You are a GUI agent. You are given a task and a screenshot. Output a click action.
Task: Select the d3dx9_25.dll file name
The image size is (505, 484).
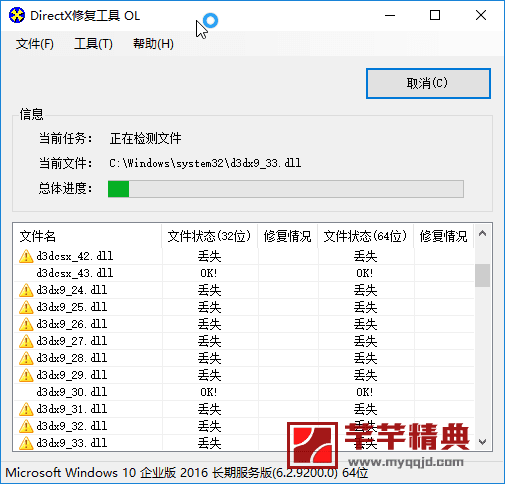[72, 307]
